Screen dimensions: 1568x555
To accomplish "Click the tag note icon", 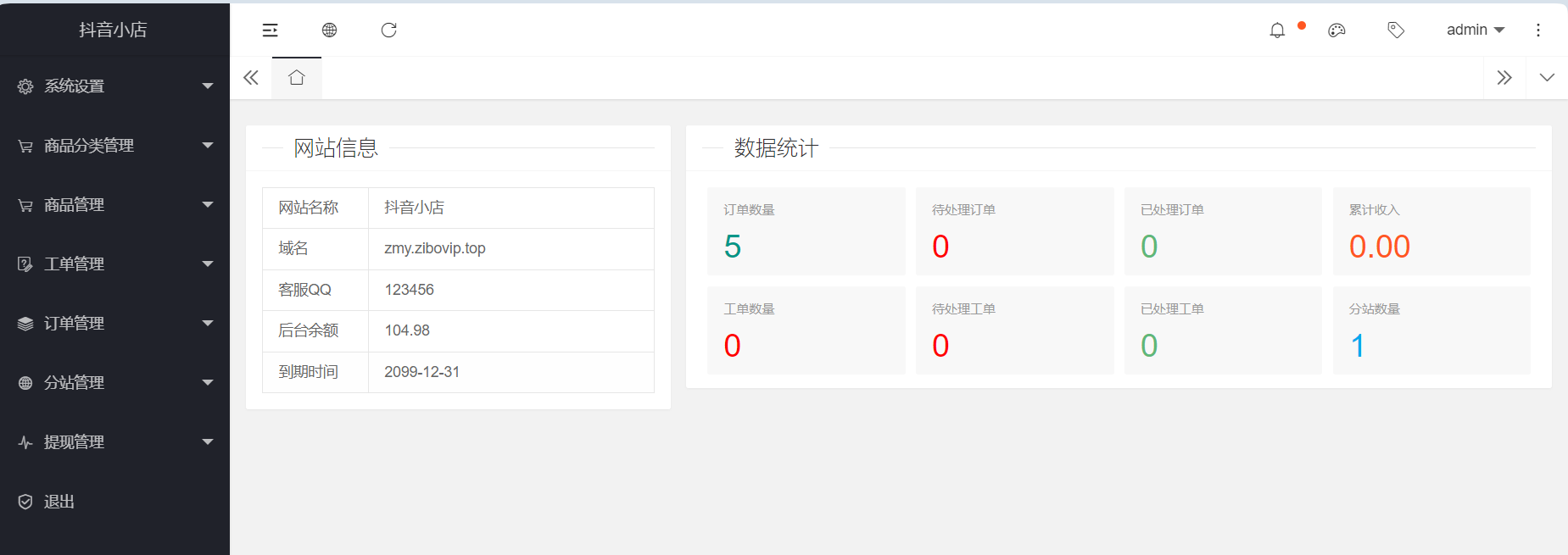I will point(1396,31).
